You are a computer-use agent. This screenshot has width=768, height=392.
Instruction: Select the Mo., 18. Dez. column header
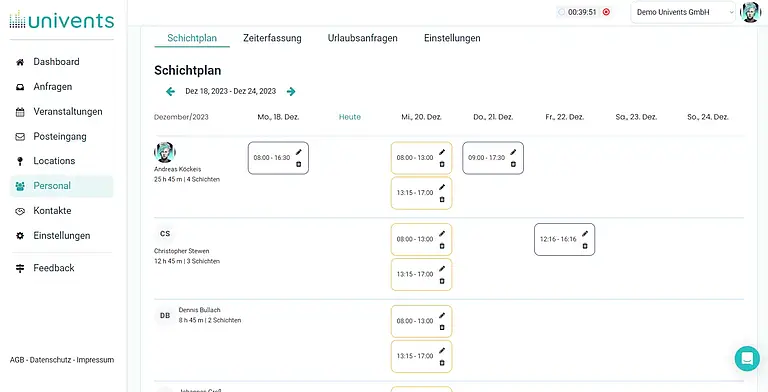point(278,117)
